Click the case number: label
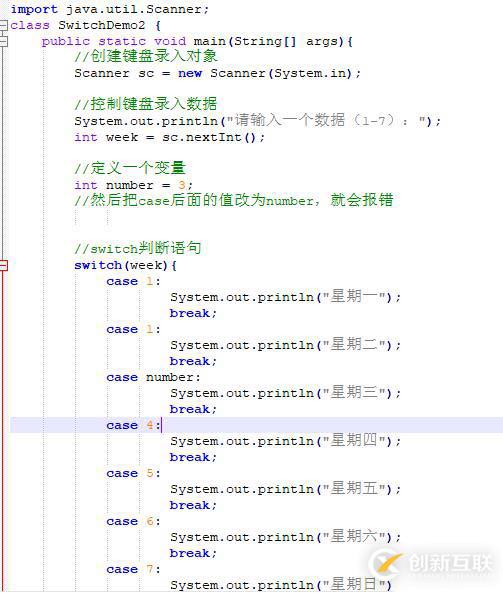The image size is (503, 593). point(154,377)
